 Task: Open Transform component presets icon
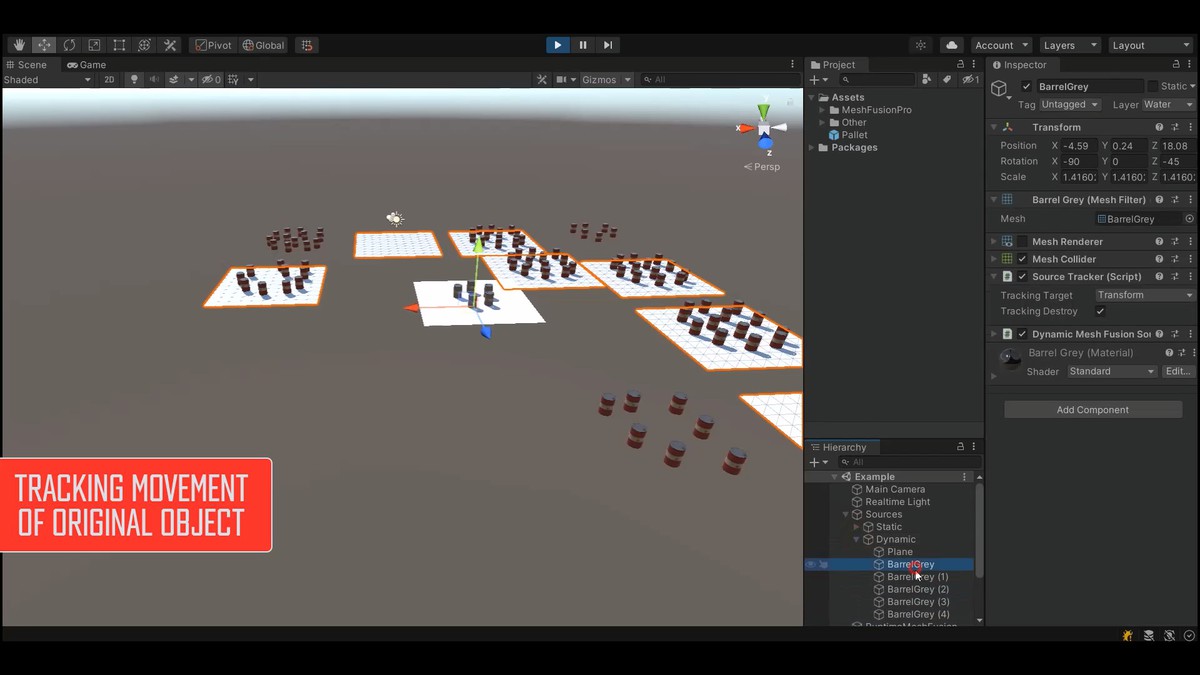tap(1176, 127)
